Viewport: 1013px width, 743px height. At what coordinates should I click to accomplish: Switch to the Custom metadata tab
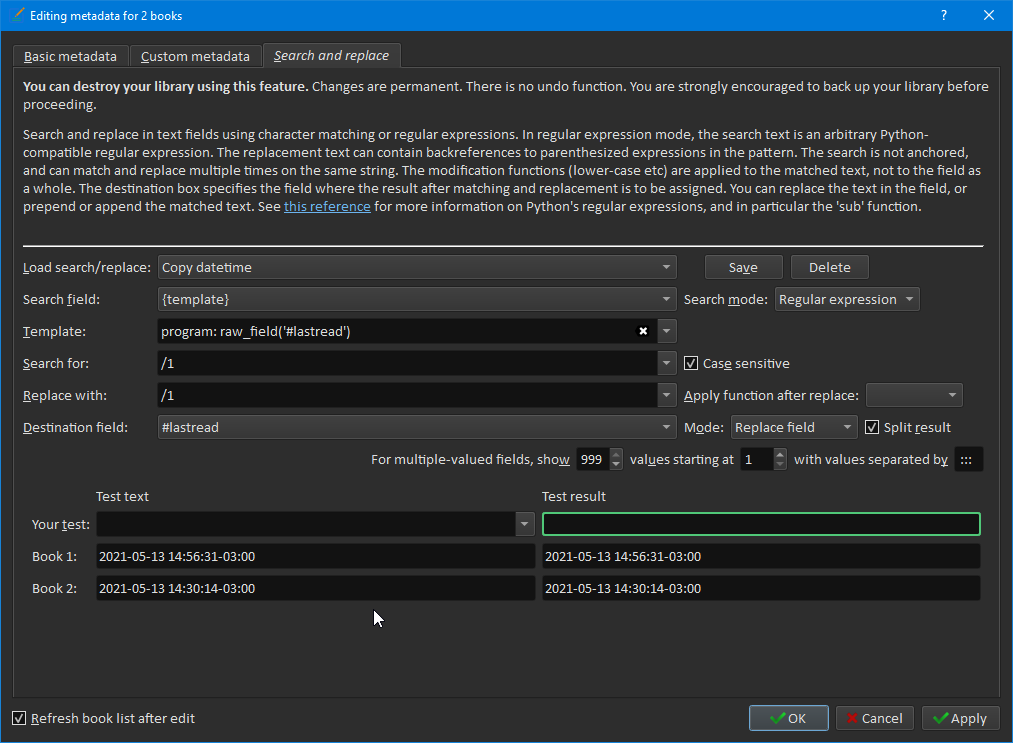click(195, 57)
